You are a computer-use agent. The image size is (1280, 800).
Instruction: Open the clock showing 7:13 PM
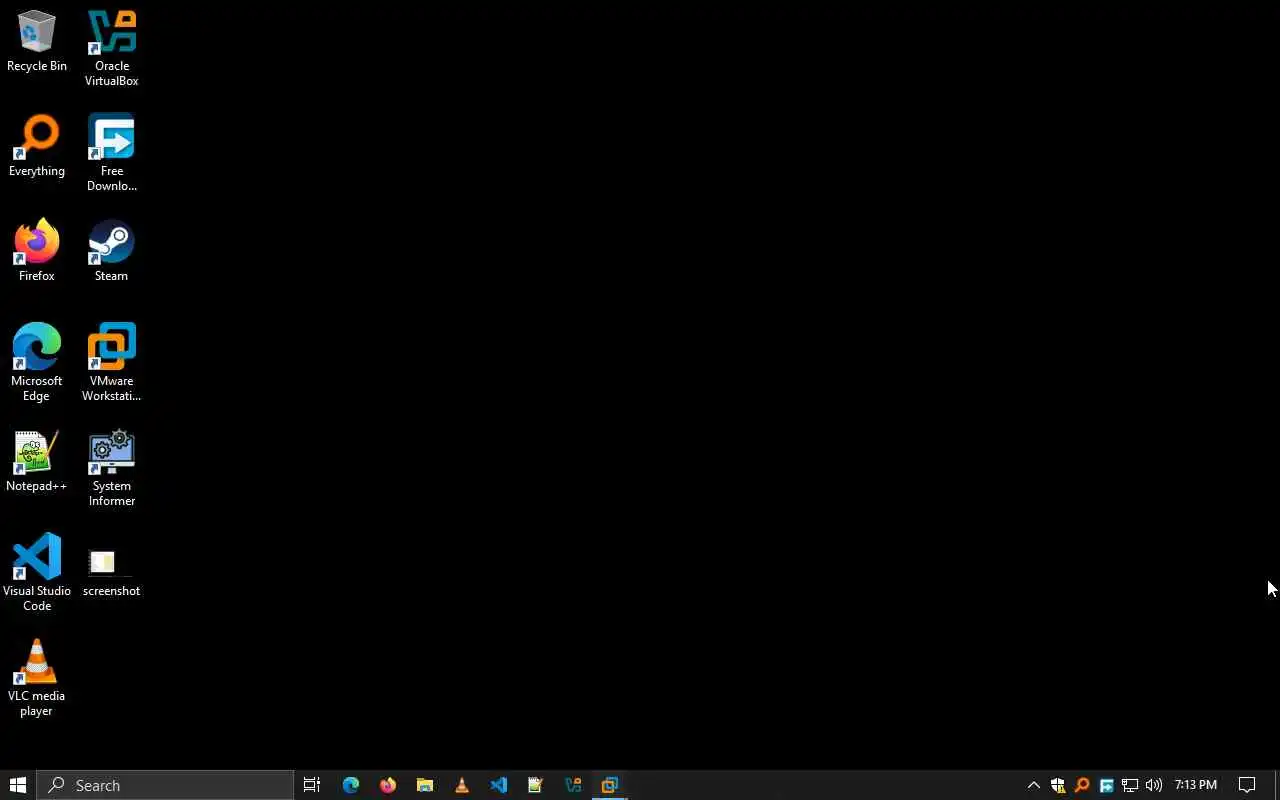coord(1196,785)
